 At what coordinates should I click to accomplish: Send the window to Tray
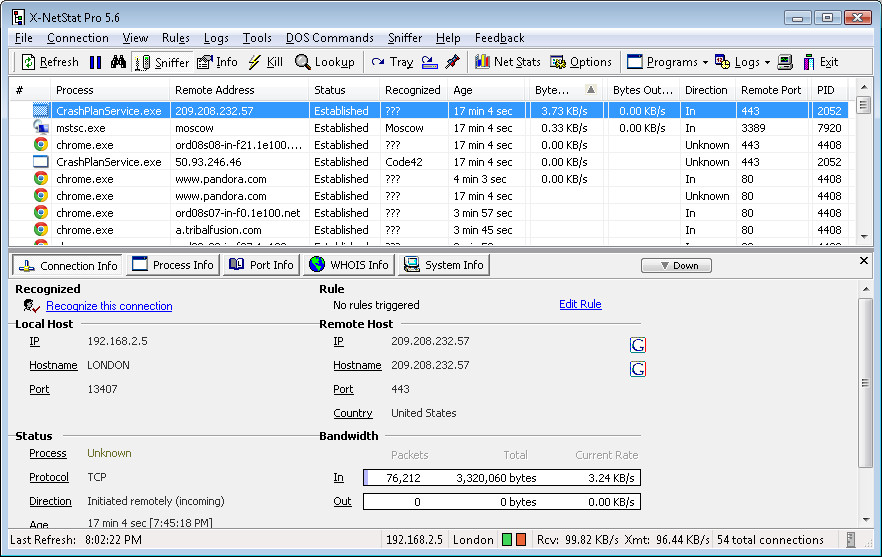(x=392, y=62)
